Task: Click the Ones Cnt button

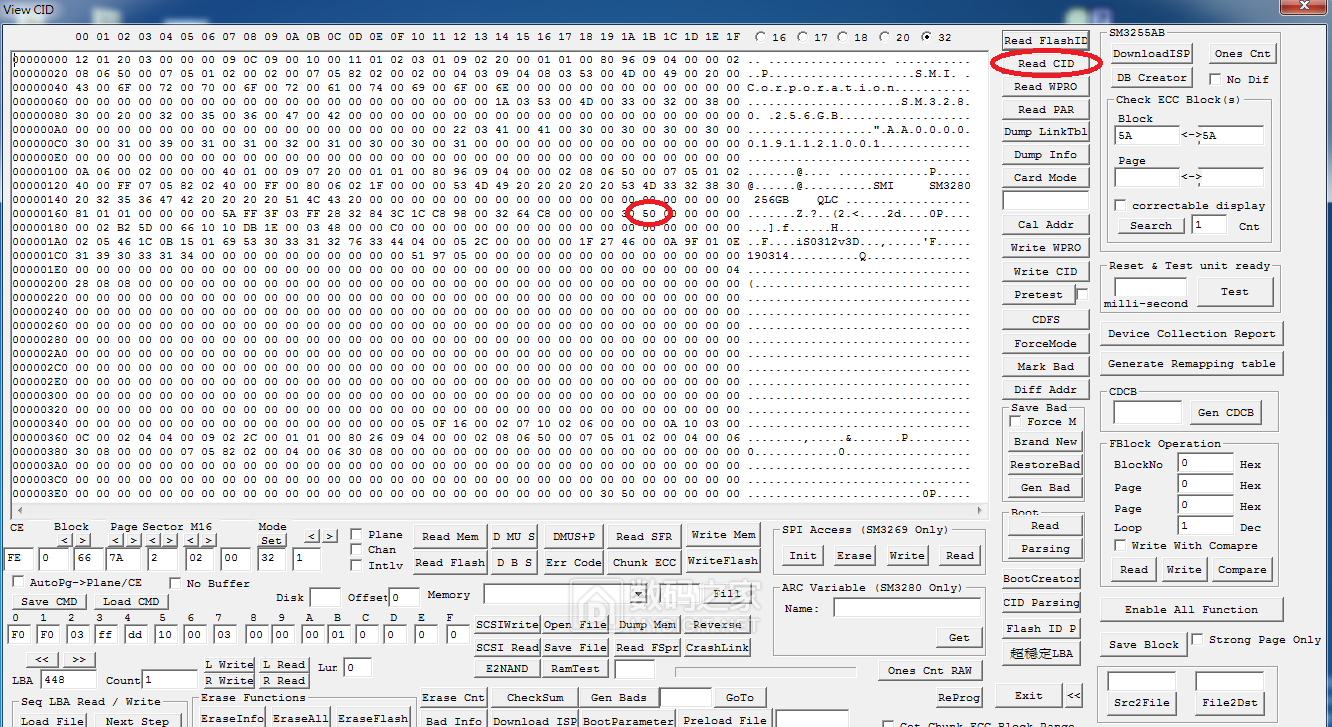Action: tap(1243, 54)
